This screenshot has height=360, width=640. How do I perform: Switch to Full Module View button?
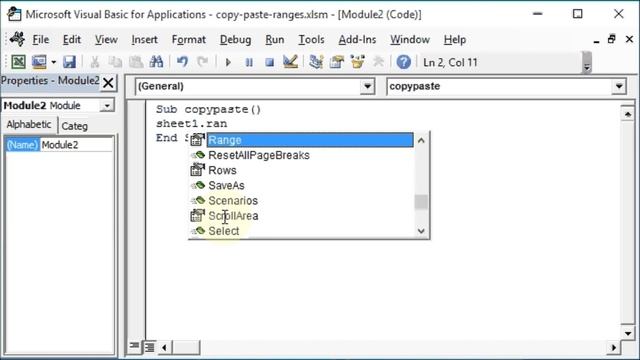[149, 347]
